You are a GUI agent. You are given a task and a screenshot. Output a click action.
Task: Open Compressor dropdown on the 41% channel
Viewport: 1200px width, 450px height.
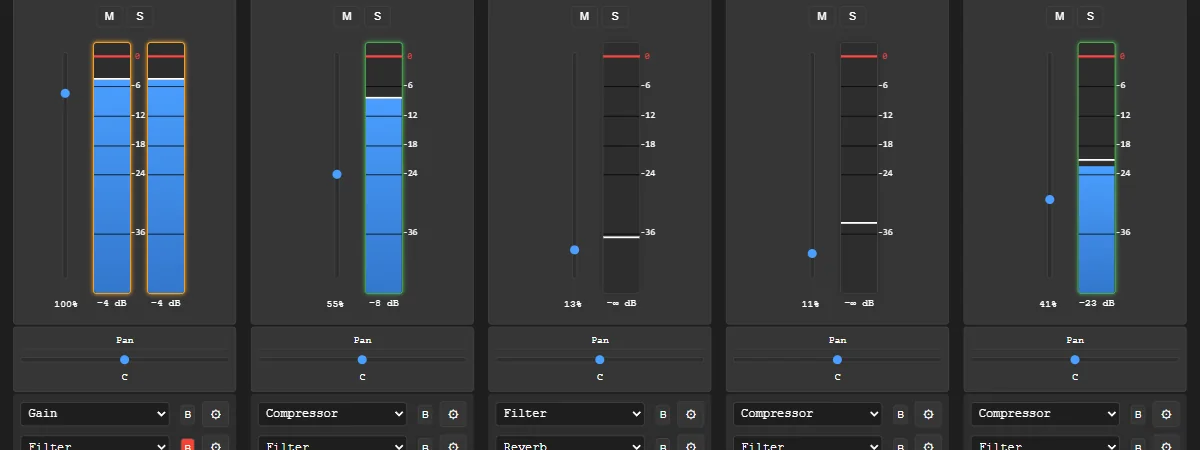click(x=1046, y=414)
